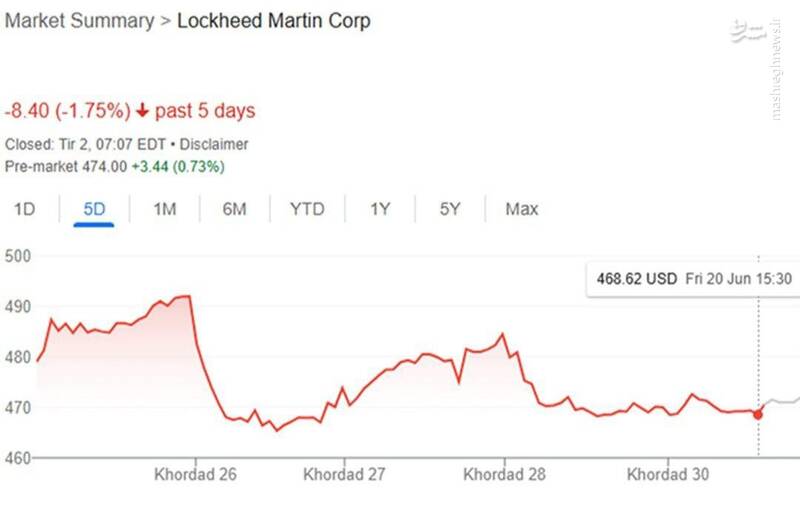Show the 5Y chart range
Screen dimensions: 800x529
coord(450,209)
